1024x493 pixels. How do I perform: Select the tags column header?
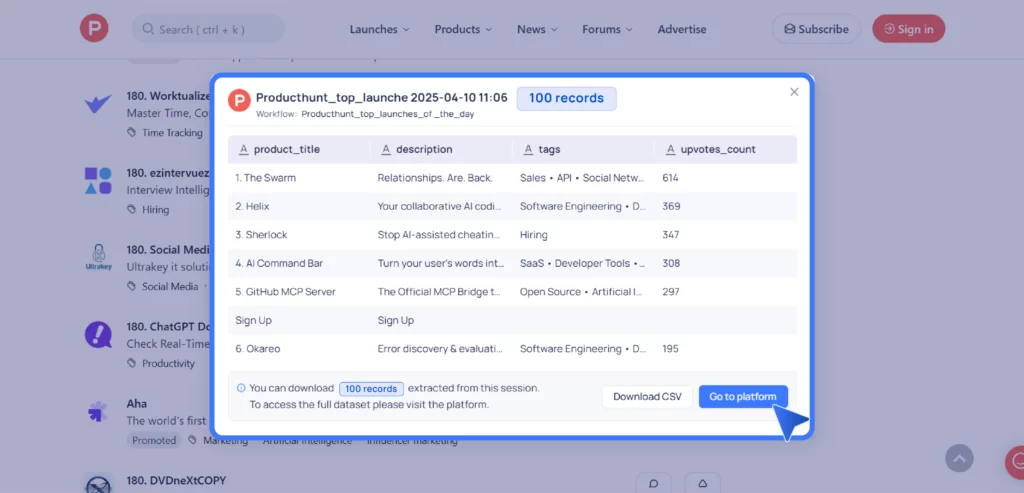tap(583, 150)
